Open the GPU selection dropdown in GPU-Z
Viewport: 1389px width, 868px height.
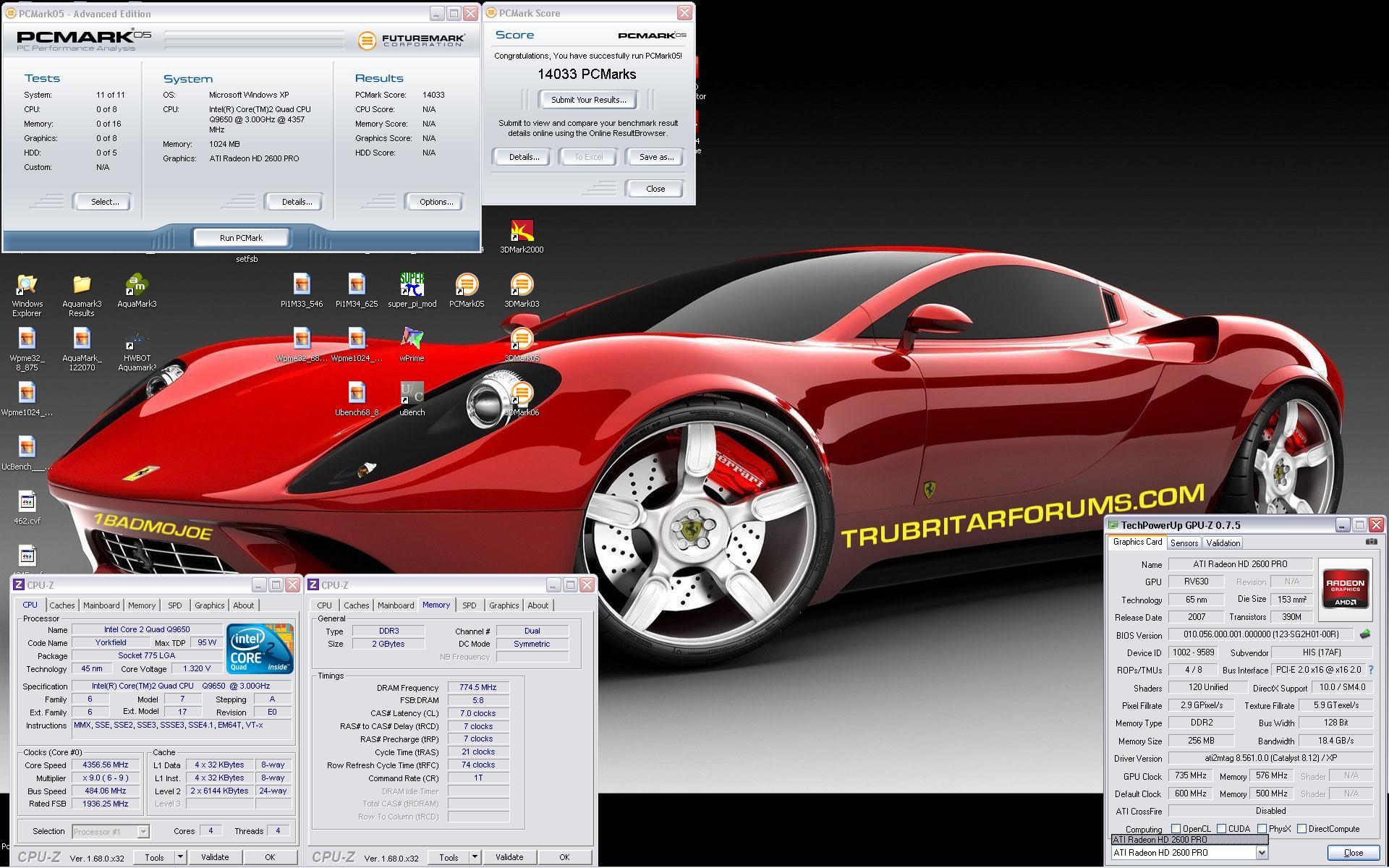tap(1261, 853)
